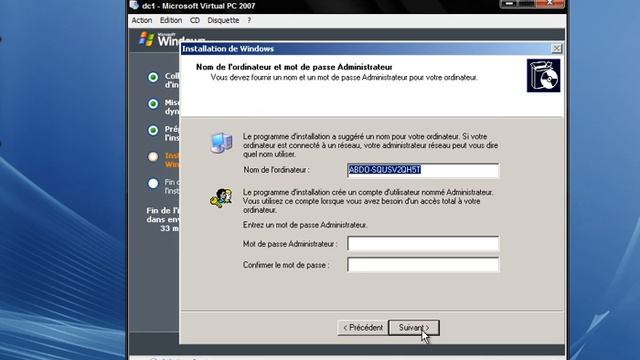Image resolution: width=640 pixels, height=360 pixels.
Task: Click the final pending step white bullet
Action: coord(153,183)
